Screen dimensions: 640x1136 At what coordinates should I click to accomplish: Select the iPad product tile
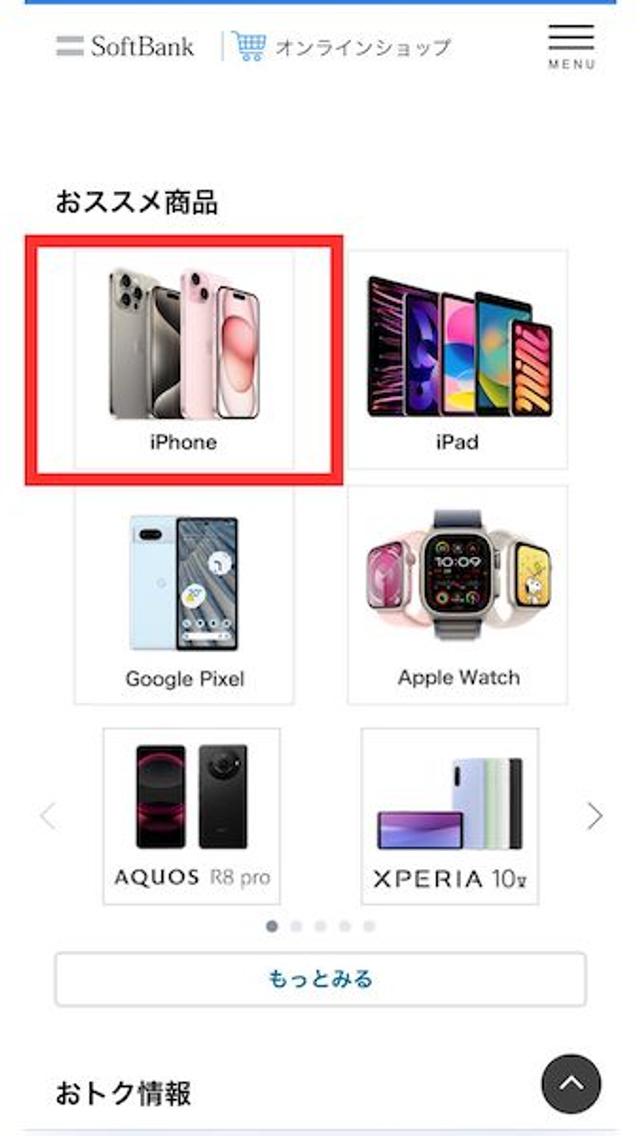point(457,359)
